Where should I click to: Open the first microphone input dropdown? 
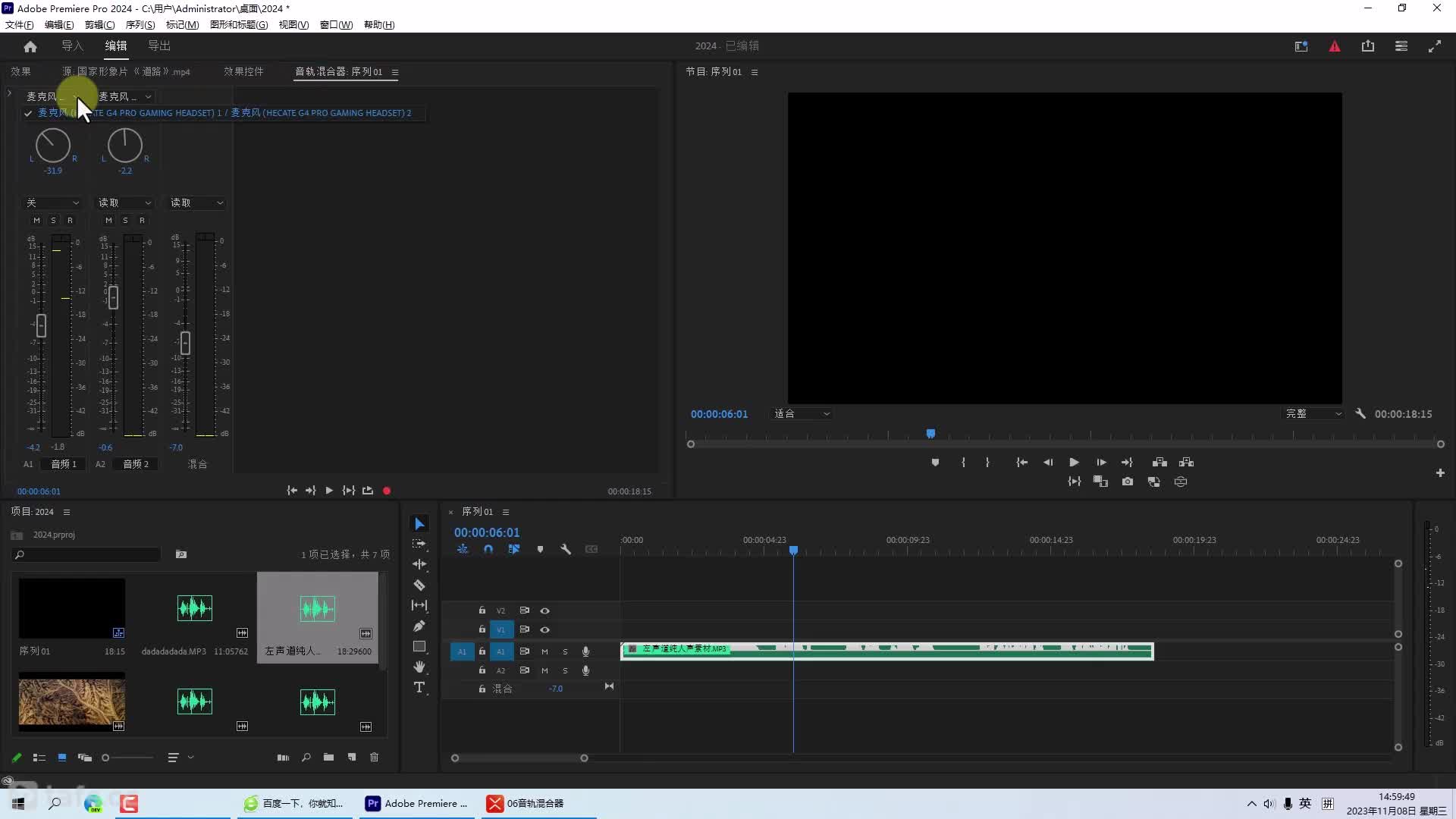(53, 96)
